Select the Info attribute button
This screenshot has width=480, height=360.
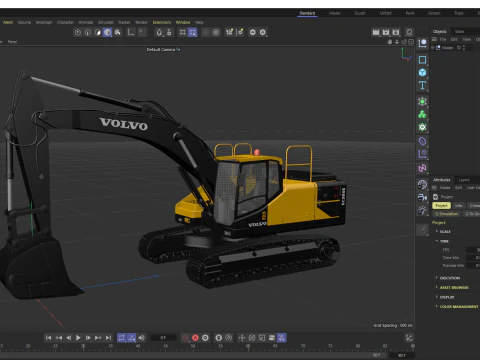459,206
